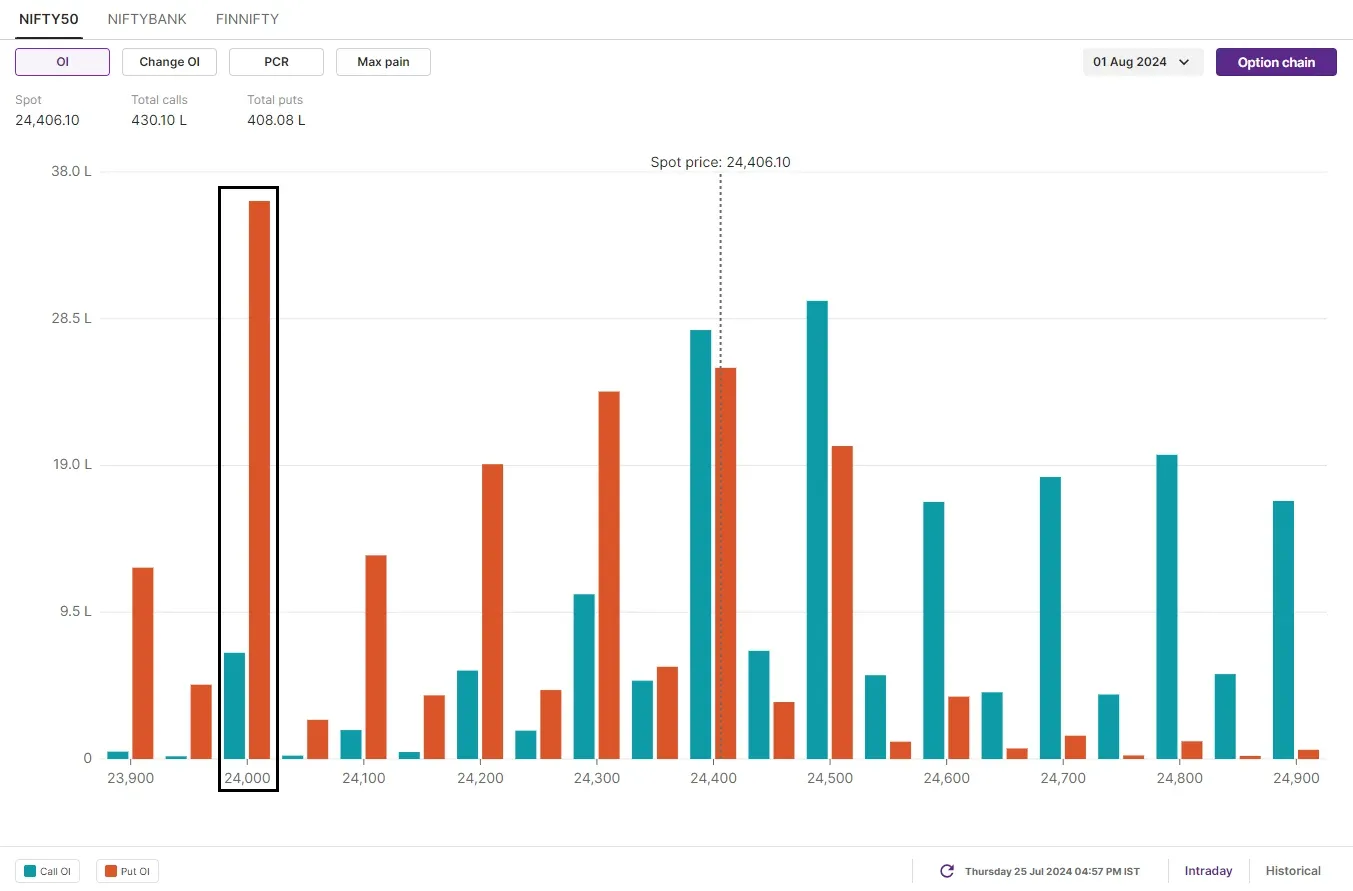Click the Option chain button
The width and height of the screenshot is (1353, 891).
pyautogui.click(x=1276, y=62)
